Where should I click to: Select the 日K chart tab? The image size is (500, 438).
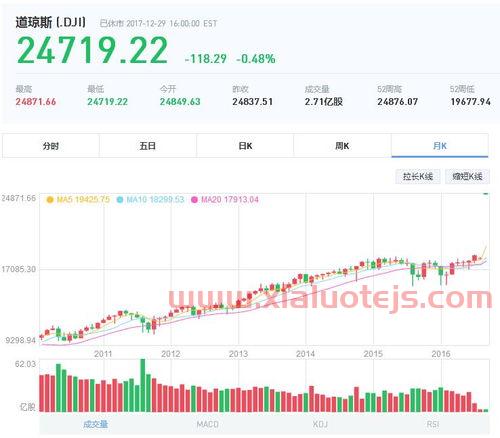point(245,146)
